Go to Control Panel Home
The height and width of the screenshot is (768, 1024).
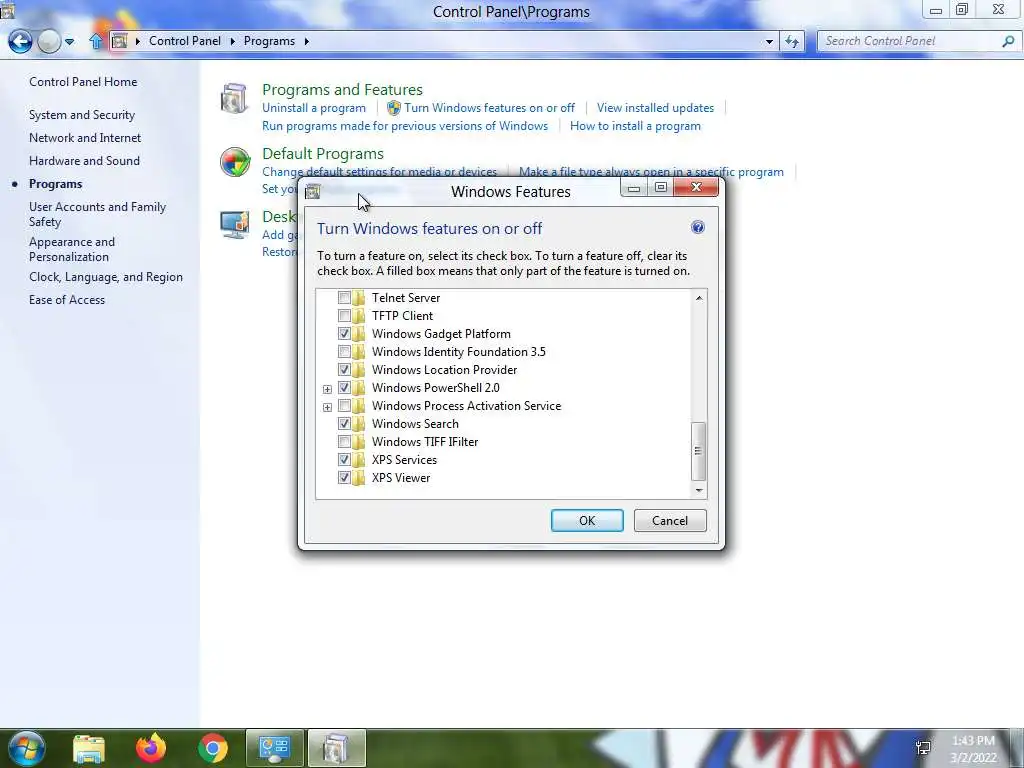(x=83, y=82)
